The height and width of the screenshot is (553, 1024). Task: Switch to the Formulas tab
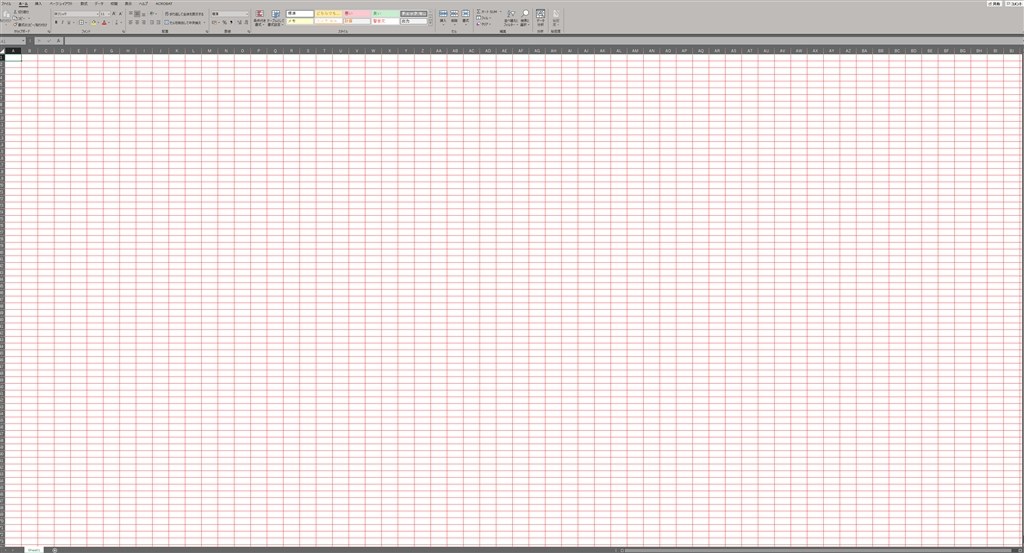point(84,4)
